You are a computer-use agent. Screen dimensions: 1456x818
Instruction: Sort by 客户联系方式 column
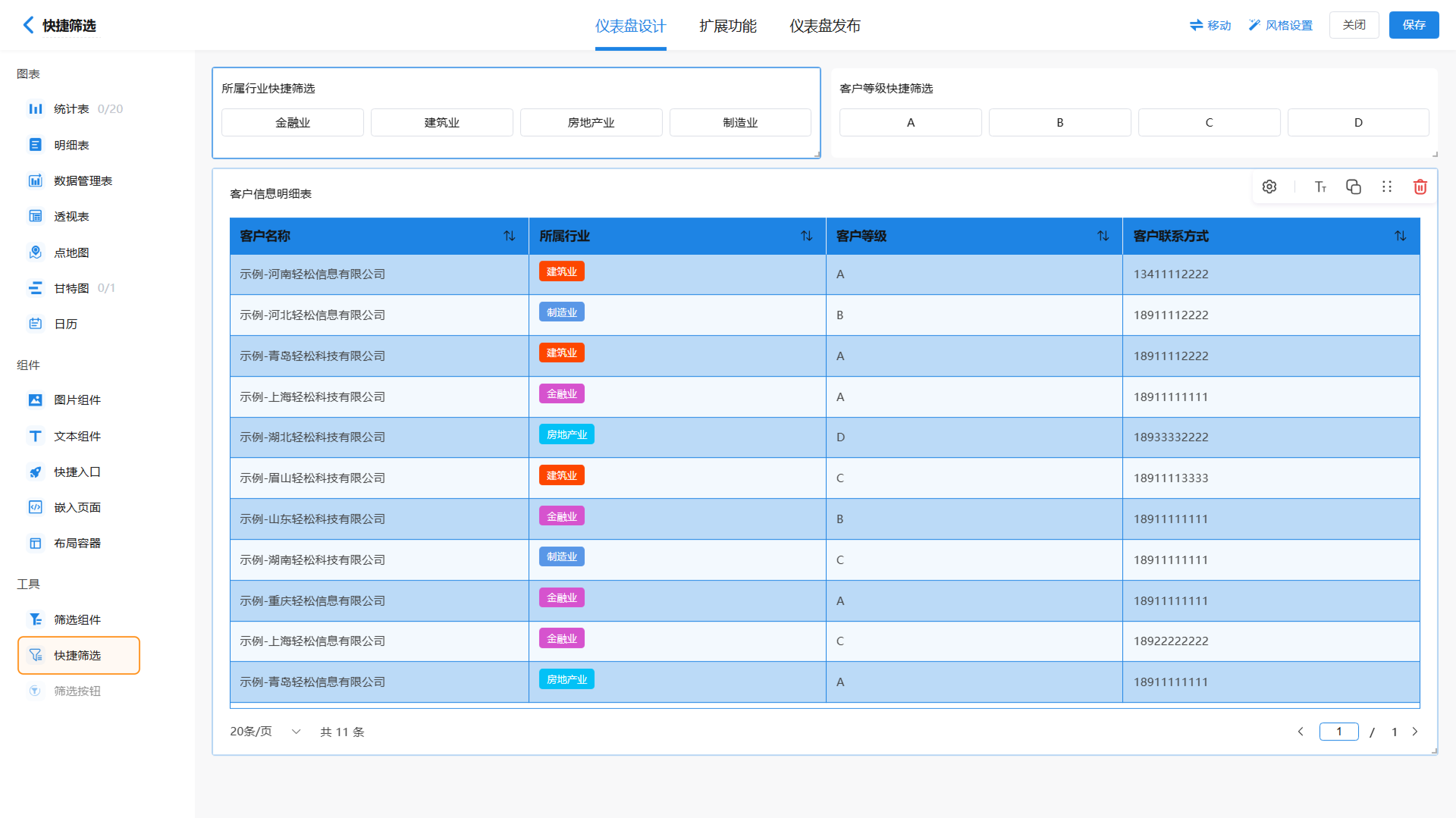1400,235
